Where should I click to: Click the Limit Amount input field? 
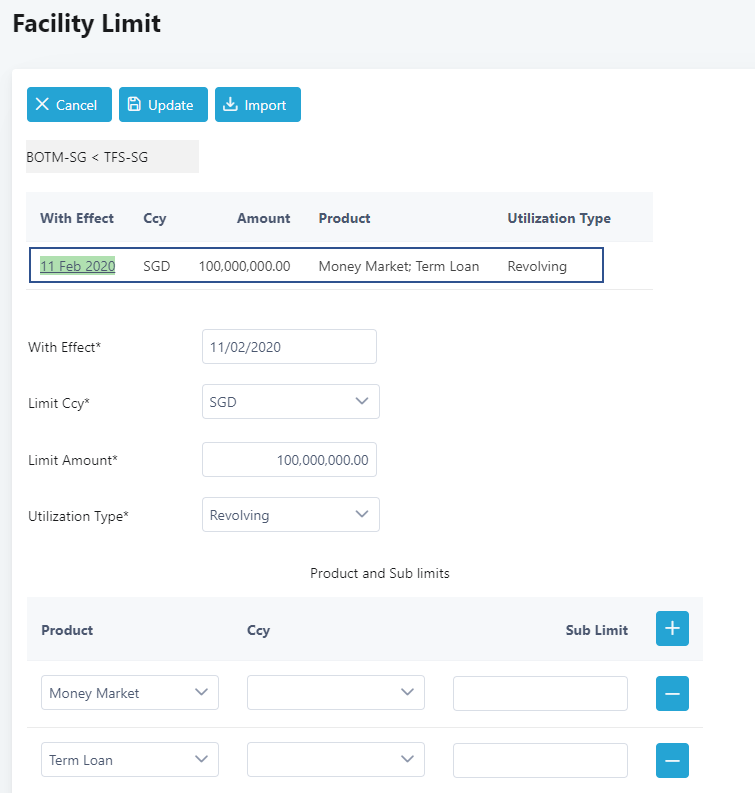[289, 460]
